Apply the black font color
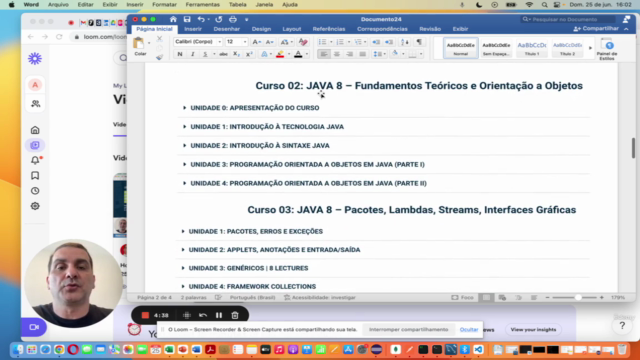 pos(298,54)
